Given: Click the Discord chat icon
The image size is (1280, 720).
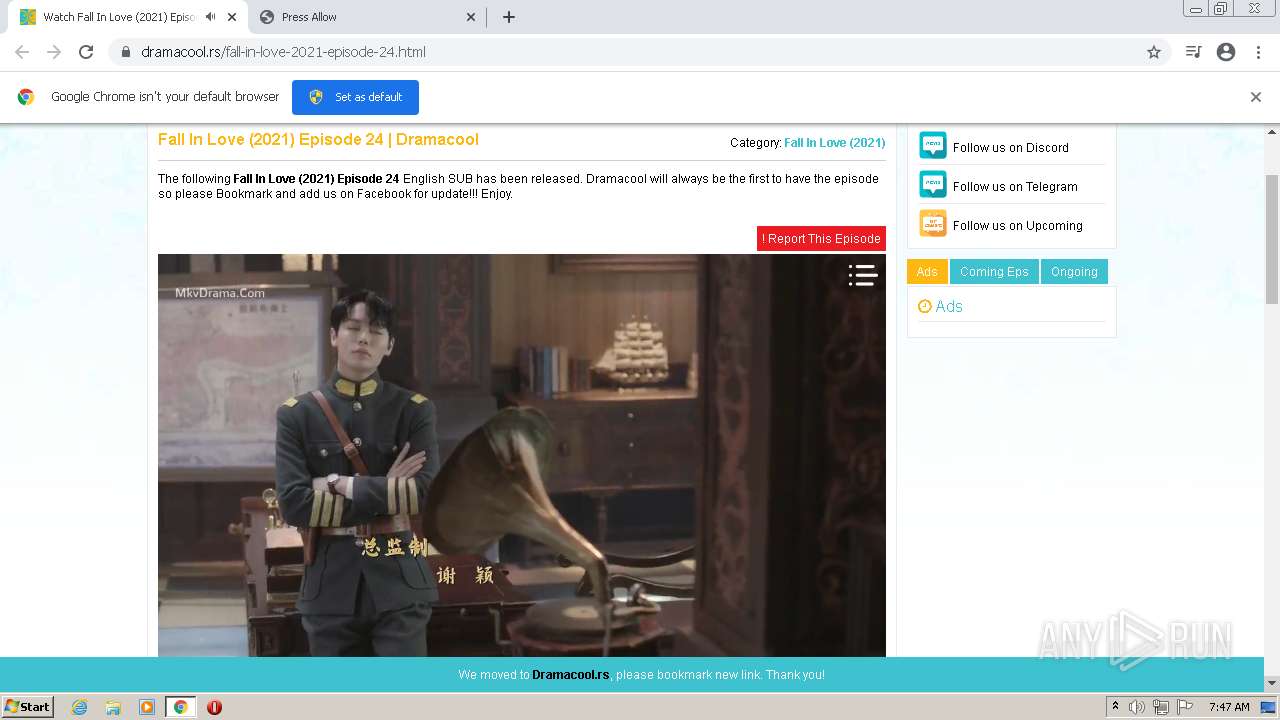Looking at the screenshot, I should tap(933, 145).
